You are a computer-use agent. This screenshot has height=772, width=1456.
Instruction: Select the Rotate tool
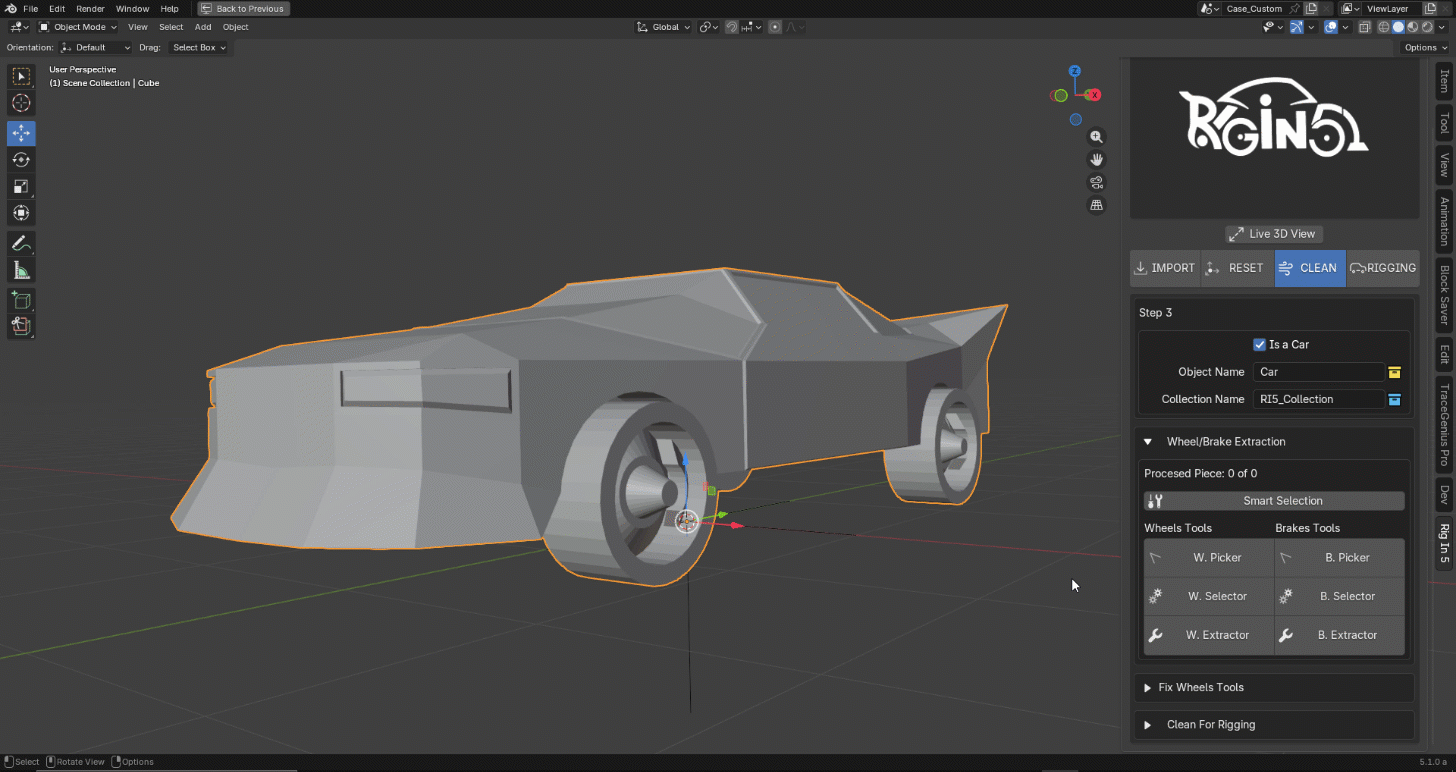21,160
